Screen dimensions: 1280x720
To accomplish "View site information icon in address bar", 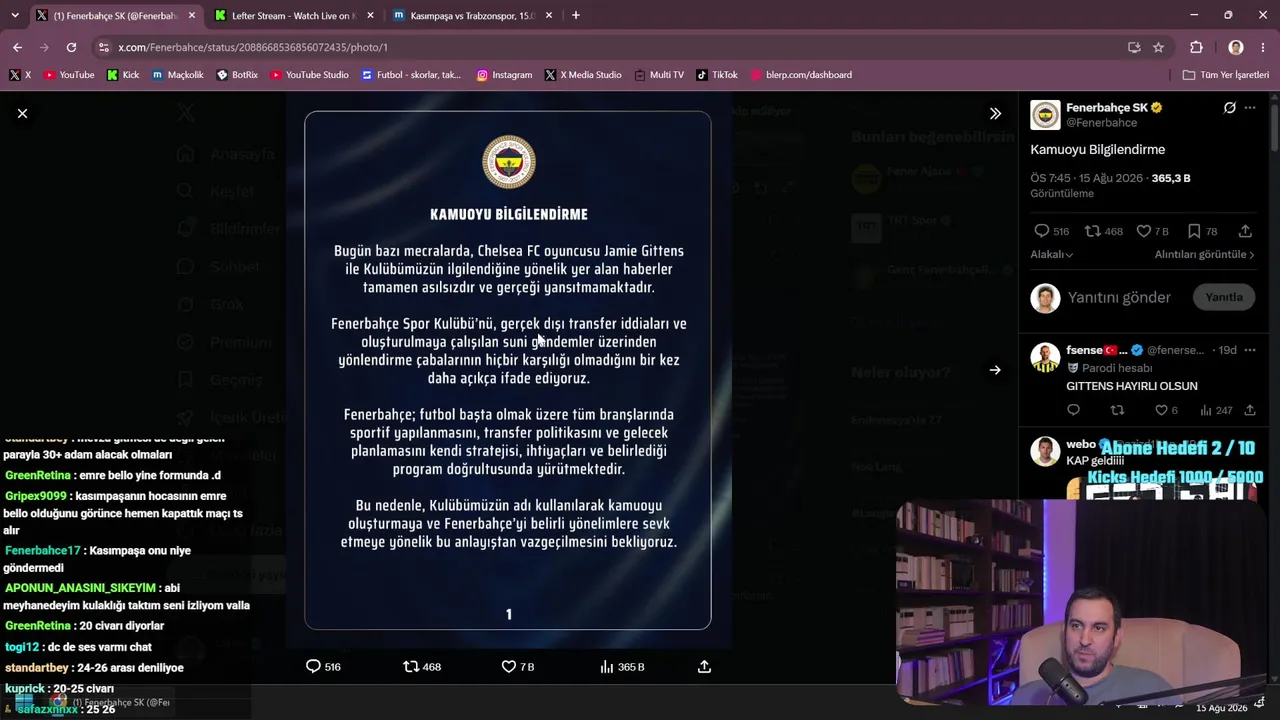I will [x=103, y=47].
